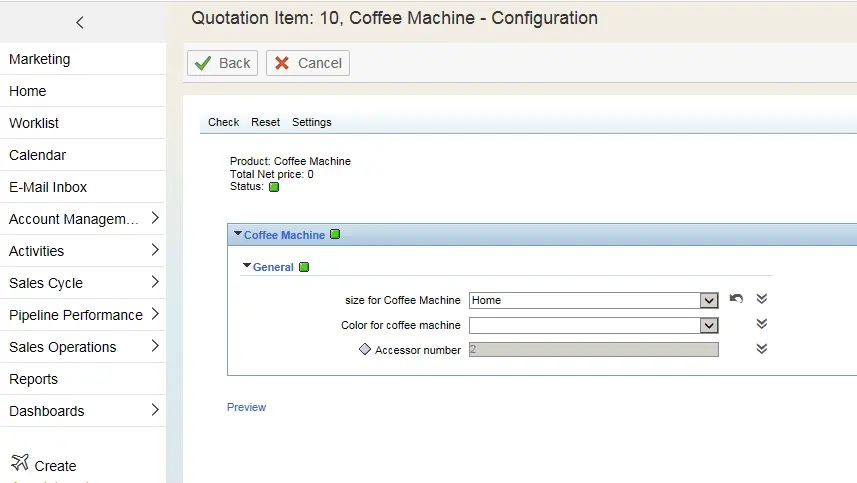Viewport: 857px width, 483px height.
Task: Collapse the General group
Action: point(247,267)
